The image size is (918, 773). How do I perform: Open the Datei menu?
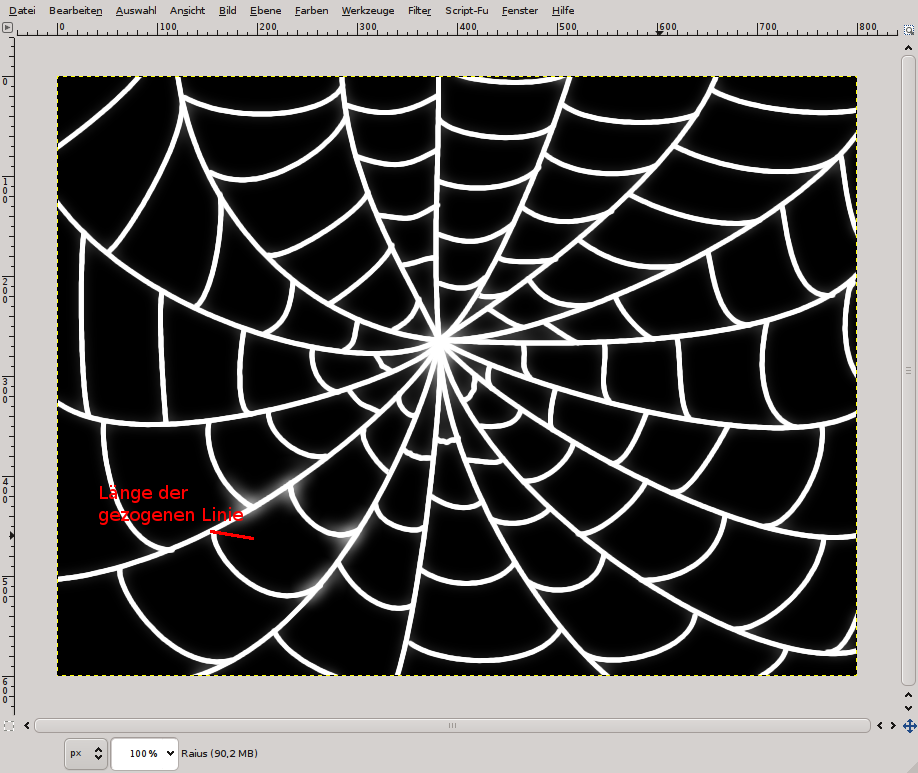(x=22, y=11)
